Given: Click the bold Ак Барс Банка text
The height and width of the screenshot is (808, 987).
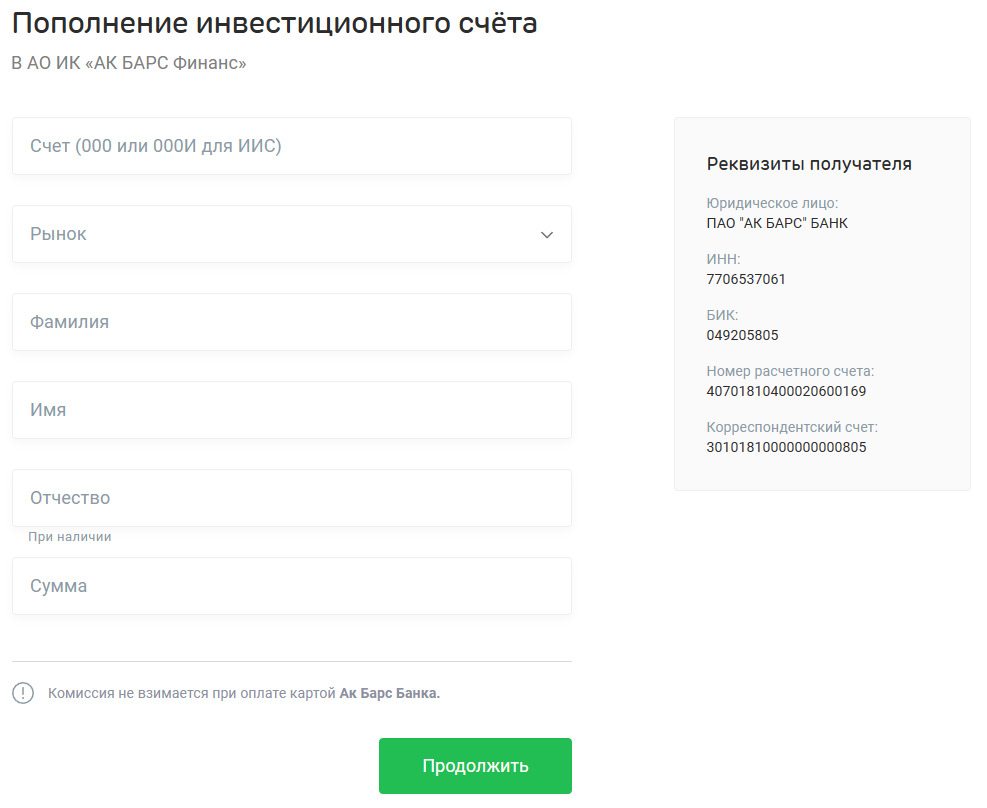Looking at the screenshot, I should [x=390, y=693].
